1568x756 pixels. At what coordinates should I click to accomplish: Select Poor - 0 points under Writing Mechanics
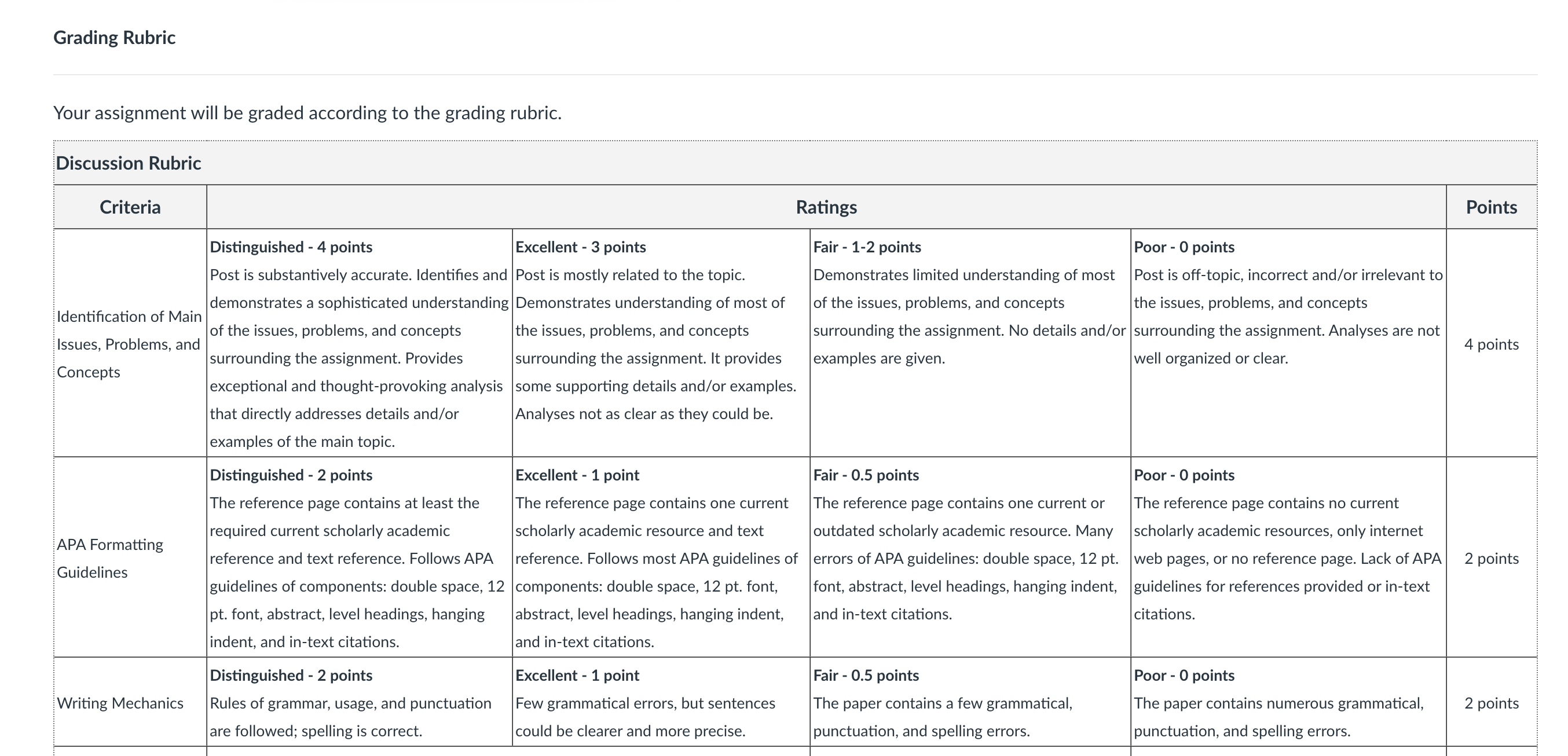(1288, 702)
